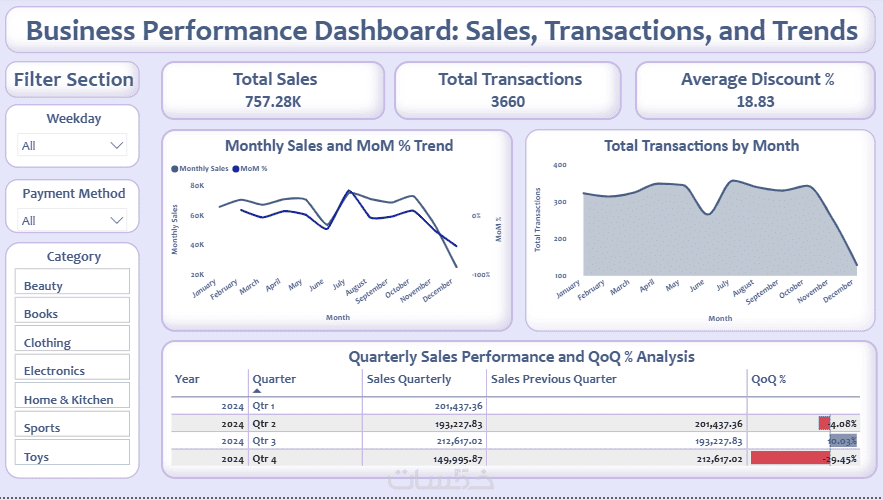Image resolution: width=883 pixels, height=500 pixels.
Task: Click the Average Discount % card
Action: click(755, 90)
